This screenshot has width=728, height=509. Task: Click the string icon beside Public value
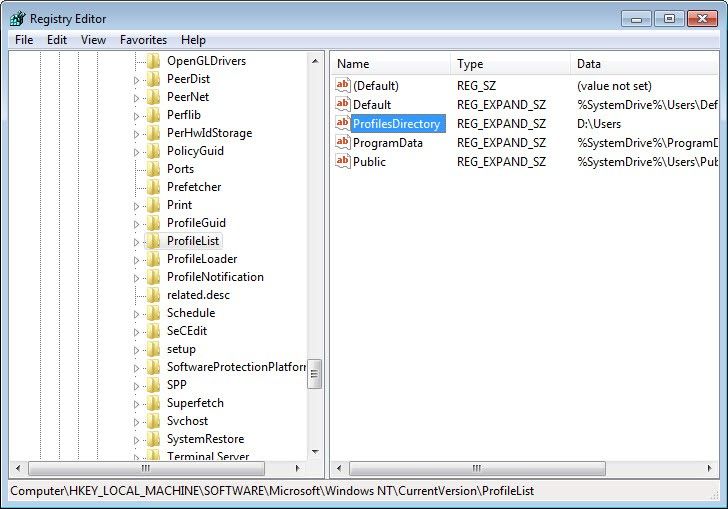(343, 161)
